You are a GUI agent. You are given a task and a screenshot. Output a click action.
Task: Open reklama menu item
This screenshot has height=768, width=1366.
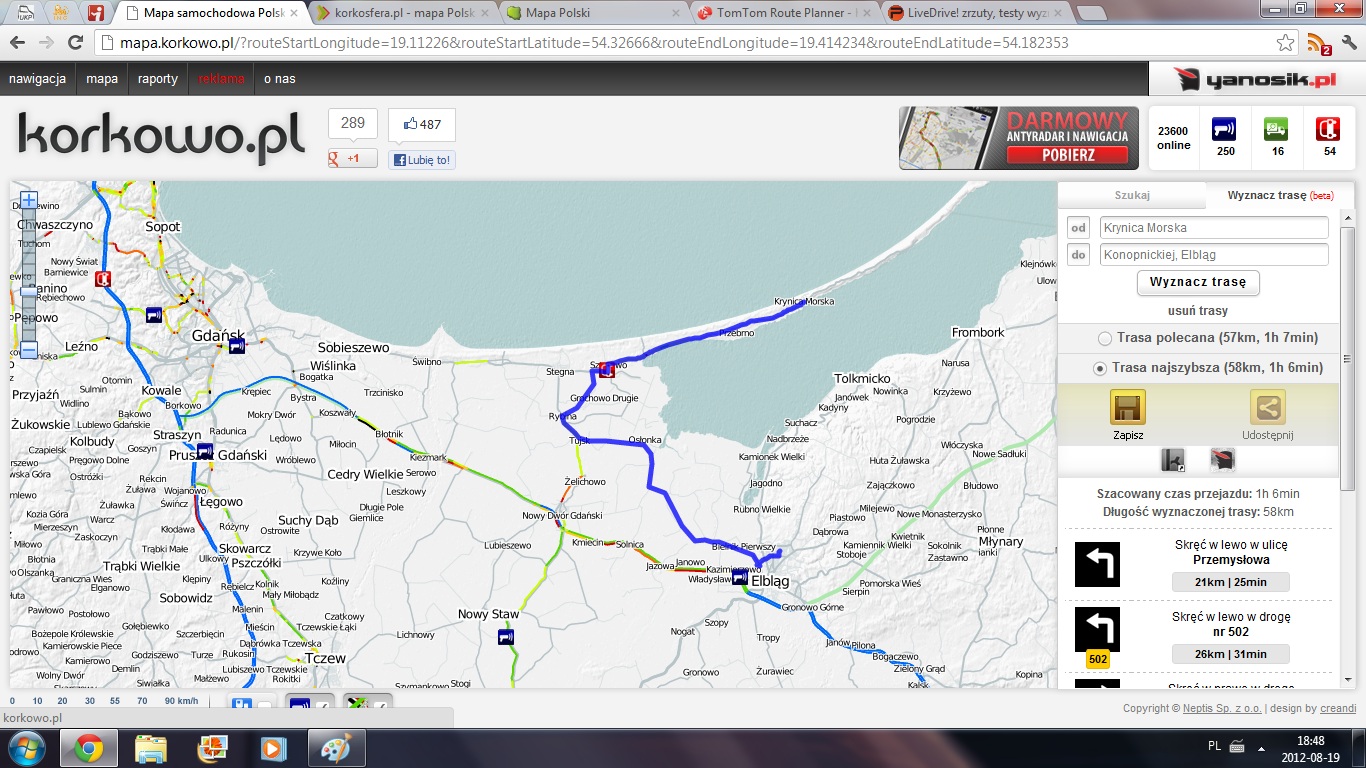(x=221, y=79)
